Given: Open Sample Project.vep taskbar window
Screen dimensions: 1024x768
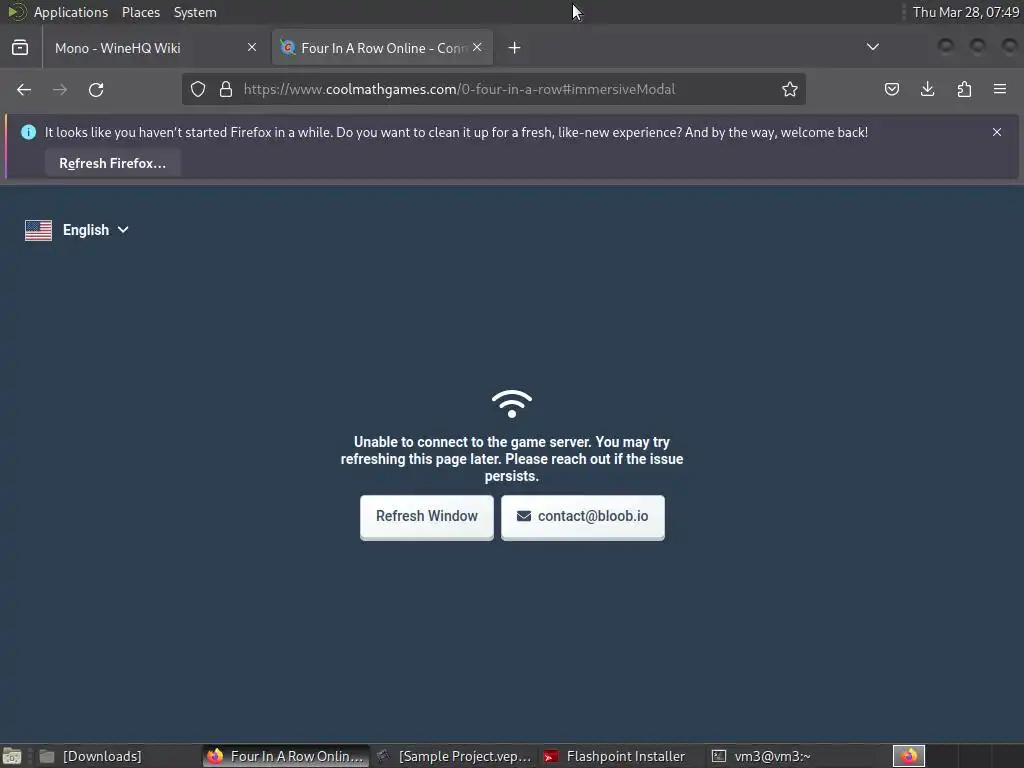Looking at the screenshot, I should 455,756.
